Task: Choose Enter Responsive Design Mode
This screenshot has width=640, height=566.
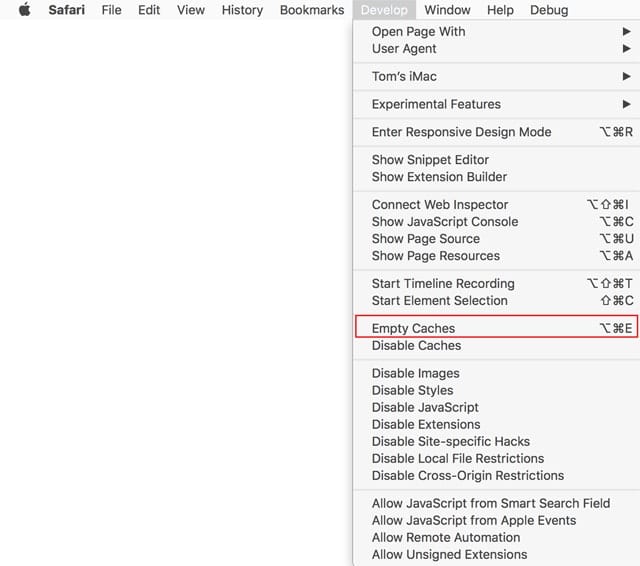Action: pyautogui.click(x=461, y=132)
